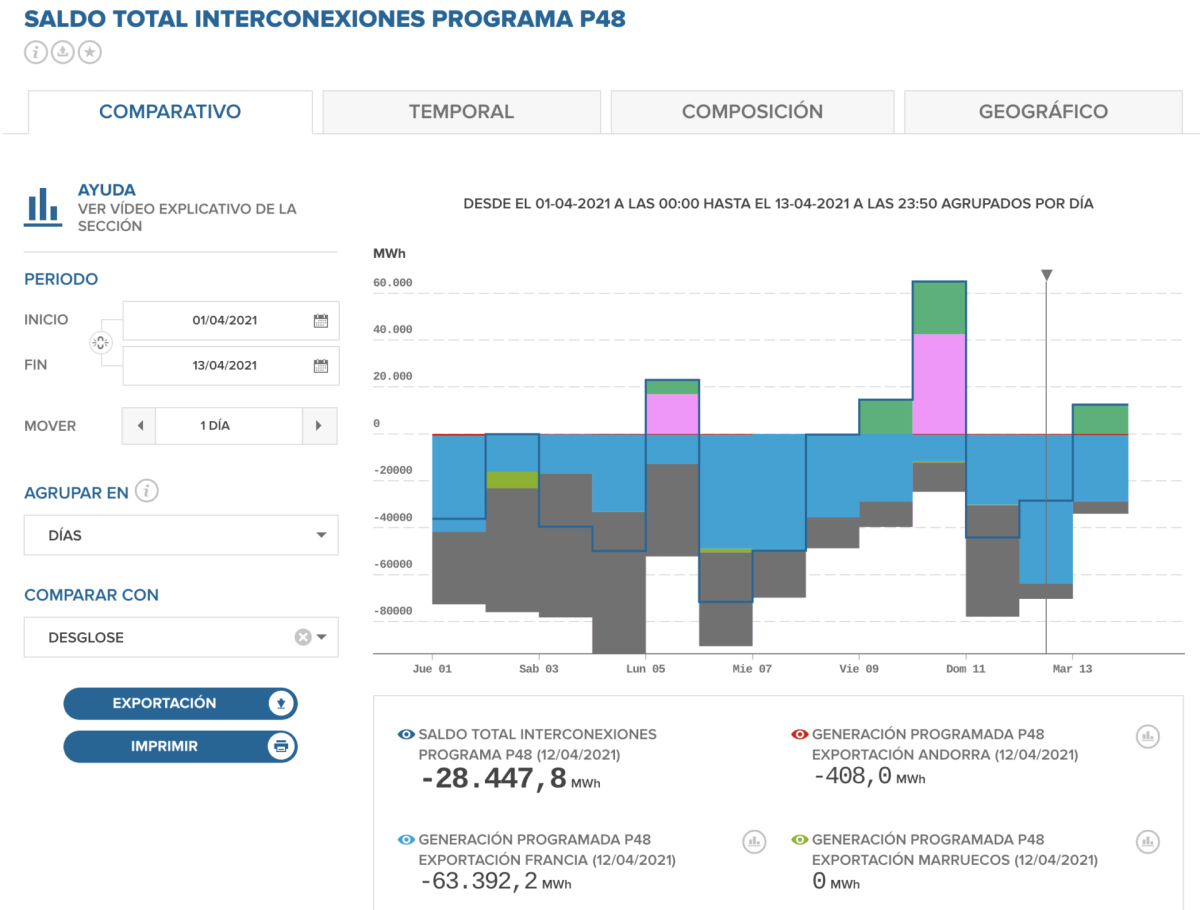The width and height of the screenshot is (1200, 910).
Task: Click the link icon between date fields
Action: tap(100, 343)
